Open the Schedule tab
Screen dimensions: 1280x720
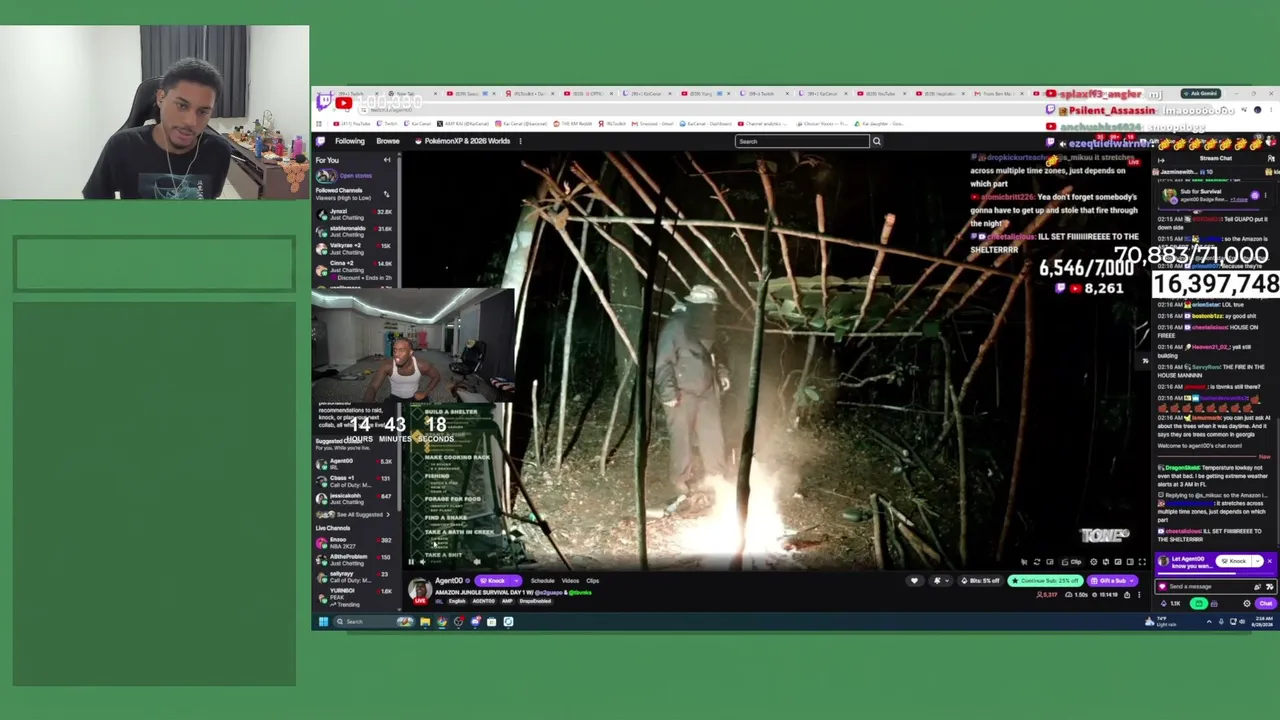tap(543, 581)
